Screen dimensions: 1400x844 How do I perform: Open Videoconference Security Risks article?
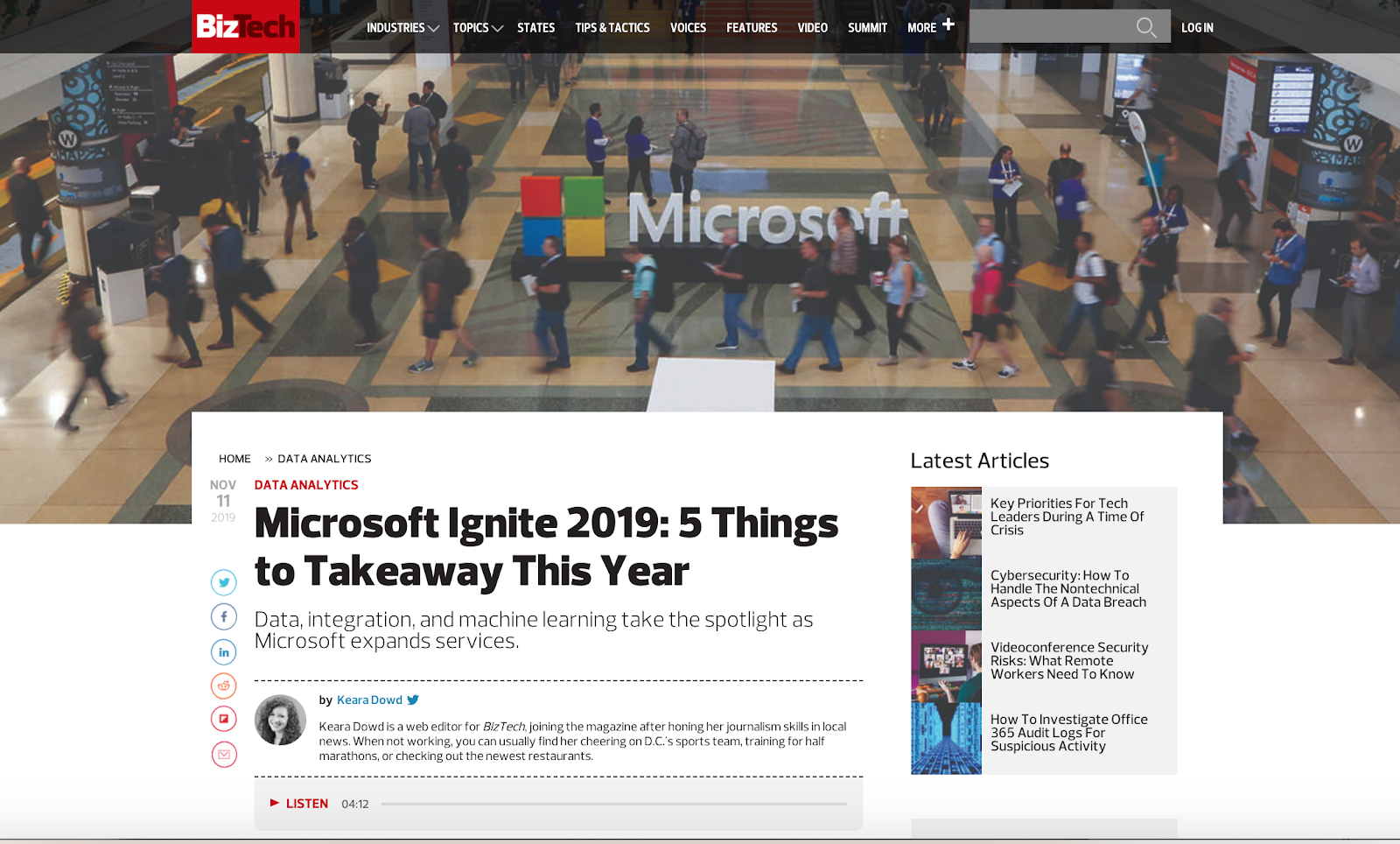tap(1069, 660)
